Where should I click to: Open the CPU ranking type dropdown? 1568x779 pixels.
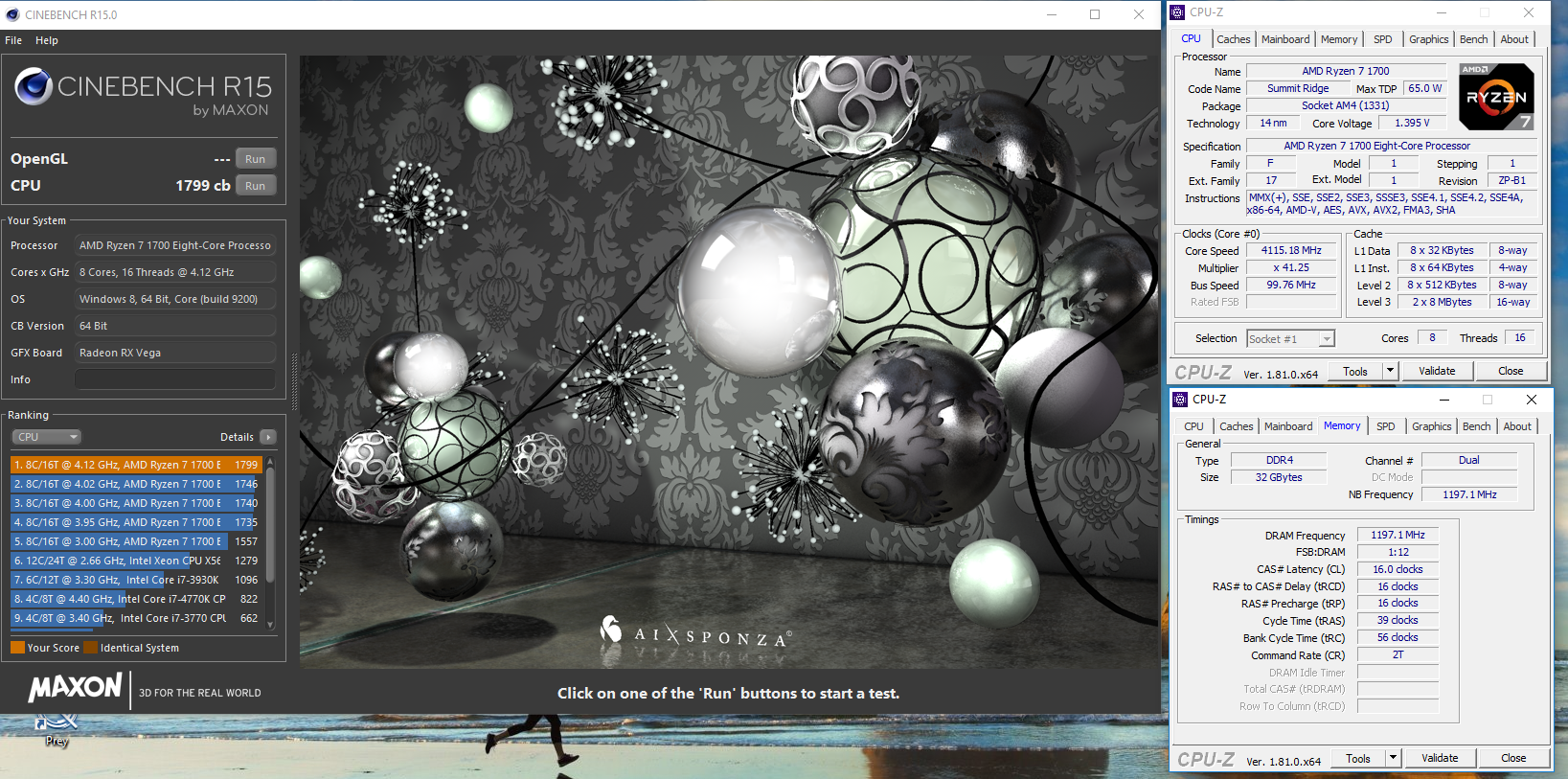[x=47, y=437]
